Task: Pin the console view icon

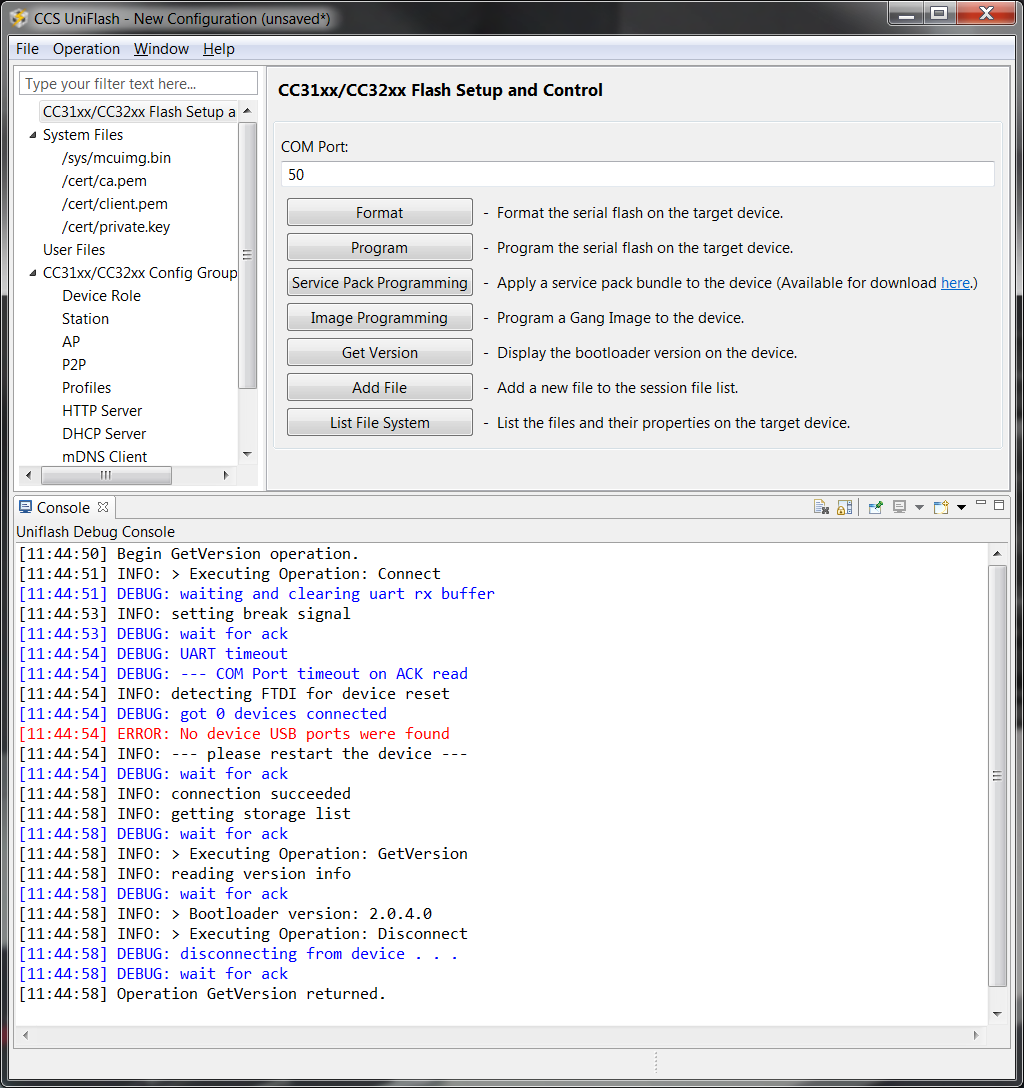Action: 876,507
